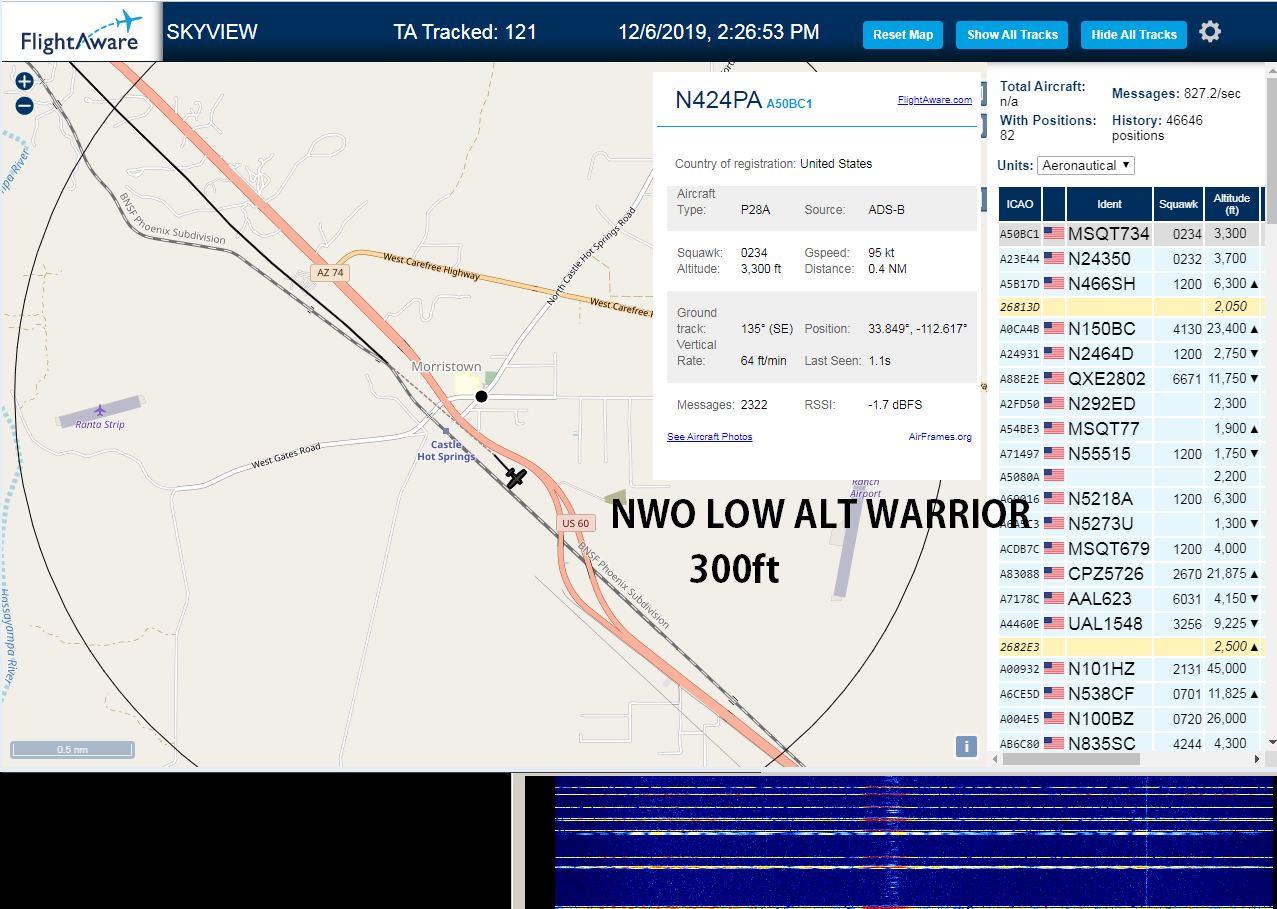This screenshot has height=909, width=1277.
Task: Click the aircraft table horizontal scrollbar thumb
Action: pyautogui.click(x=1072, y=759)
